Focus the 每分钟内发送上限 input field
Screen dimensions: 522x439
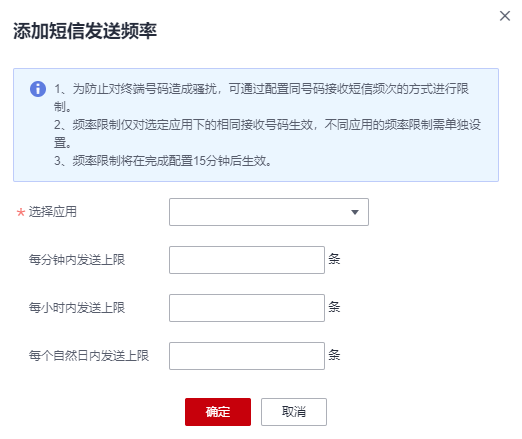point(247,260)
